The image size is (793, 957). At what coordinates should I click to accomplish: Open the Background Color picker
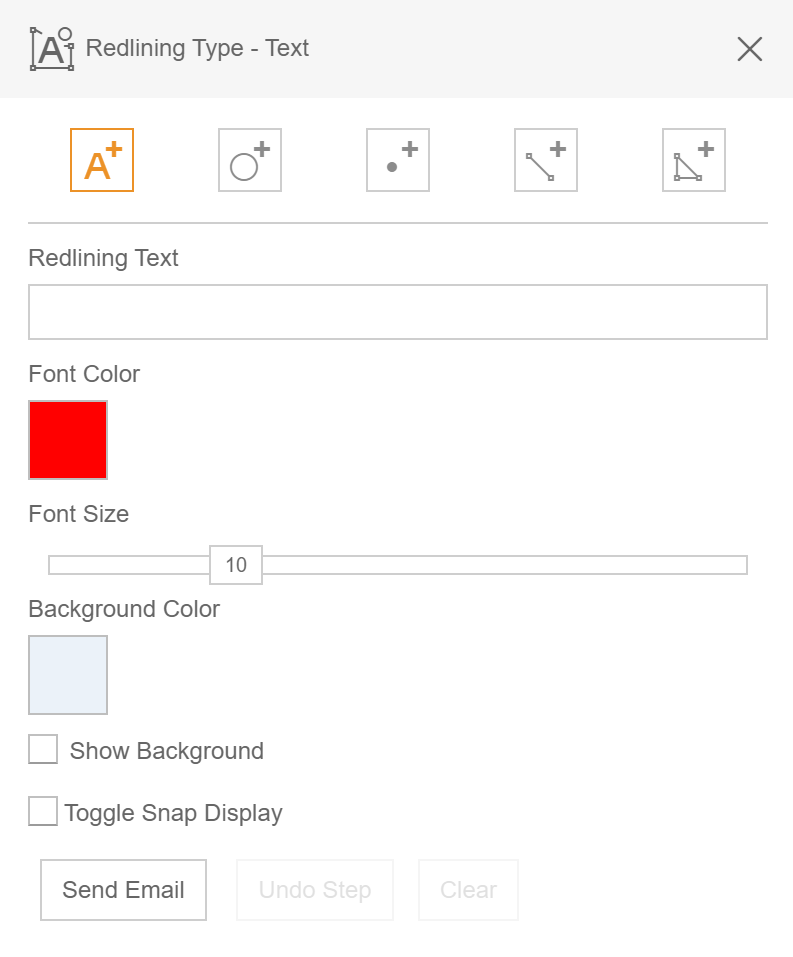[67, 675]
